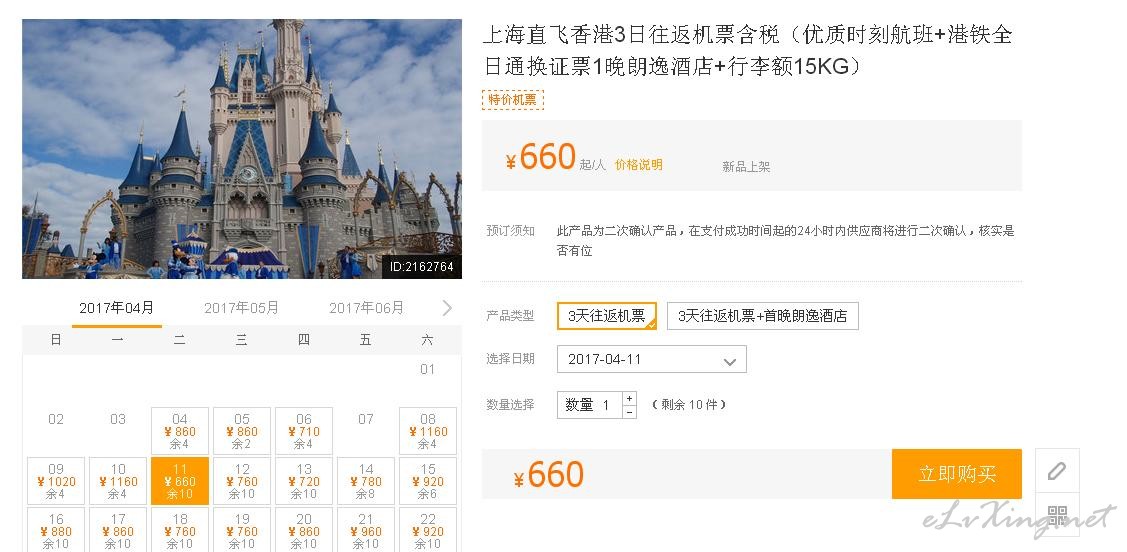Screen dimensions: 1127x552
Task: Pick April 21 priced ¥960
Action: [x=366, y=530]
